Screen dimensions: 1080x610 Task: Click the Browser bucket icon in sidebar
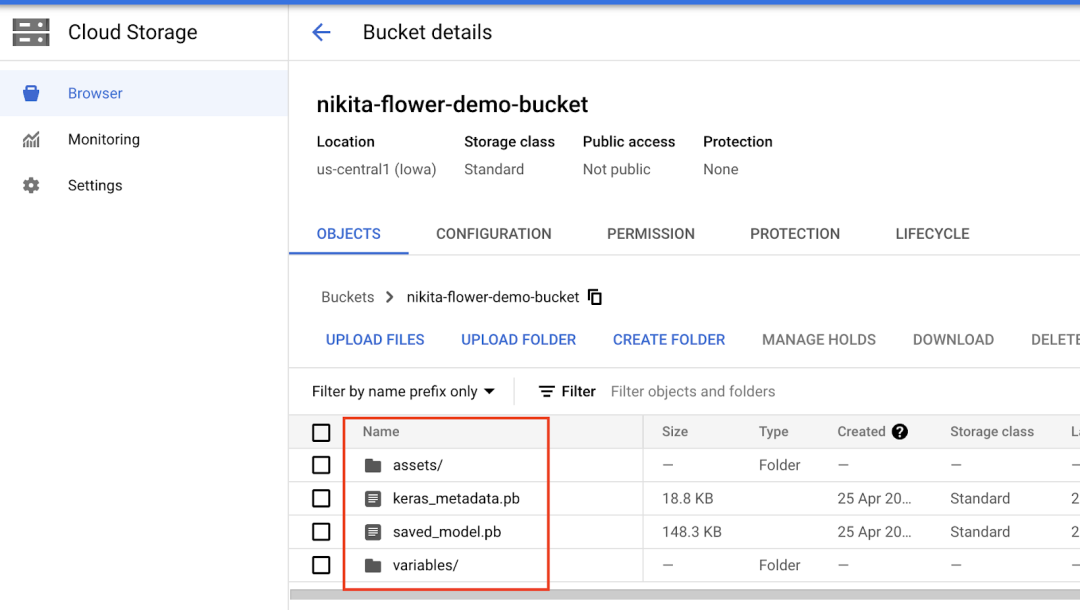coord(31,93)
